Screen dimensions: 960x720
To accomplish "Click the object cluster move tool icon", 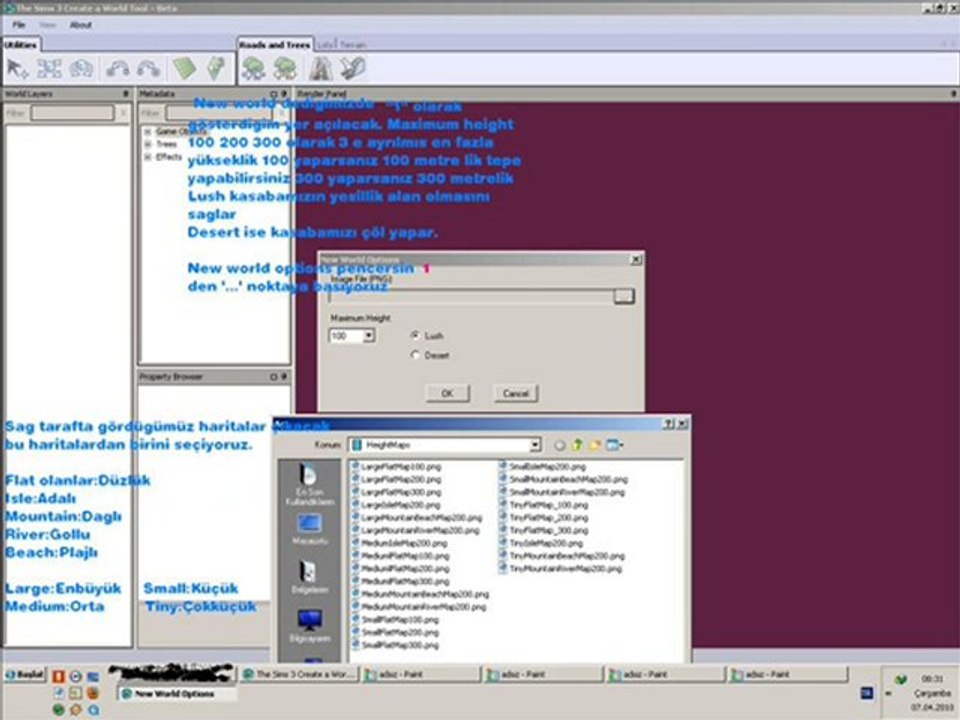I will pyautogui.click(x=49, y=69).
